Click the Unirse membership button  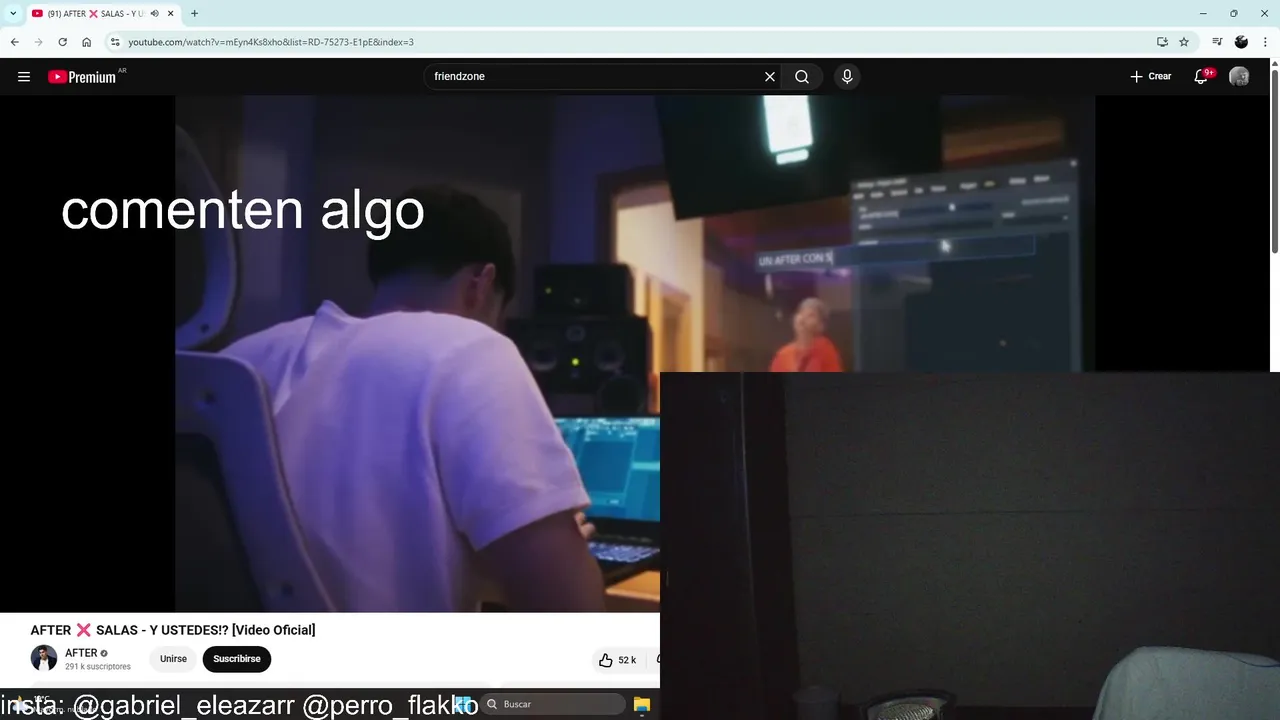tap(173, 659)
